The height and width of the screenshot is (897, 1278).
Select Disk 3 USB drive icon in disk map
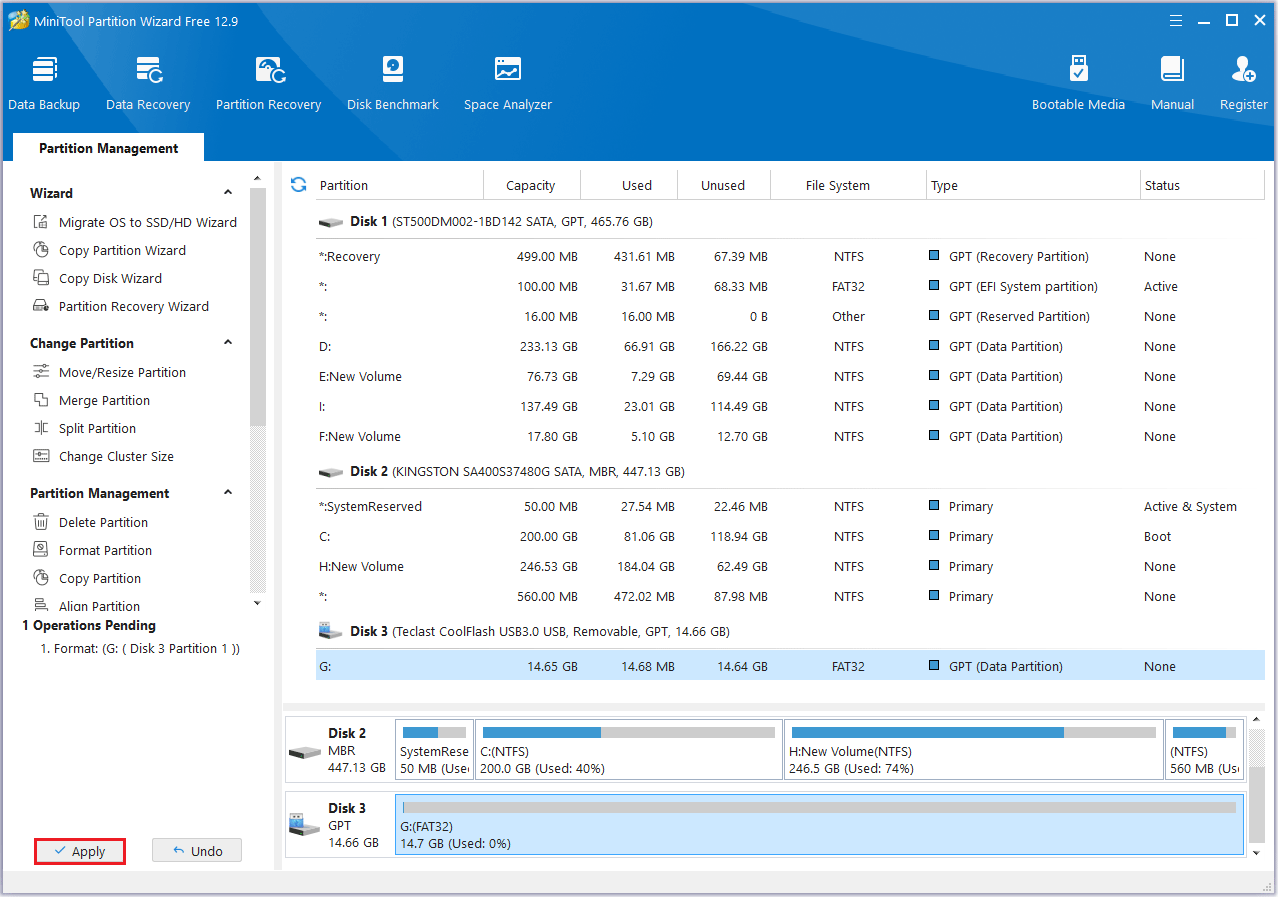[x=304, y=826]
